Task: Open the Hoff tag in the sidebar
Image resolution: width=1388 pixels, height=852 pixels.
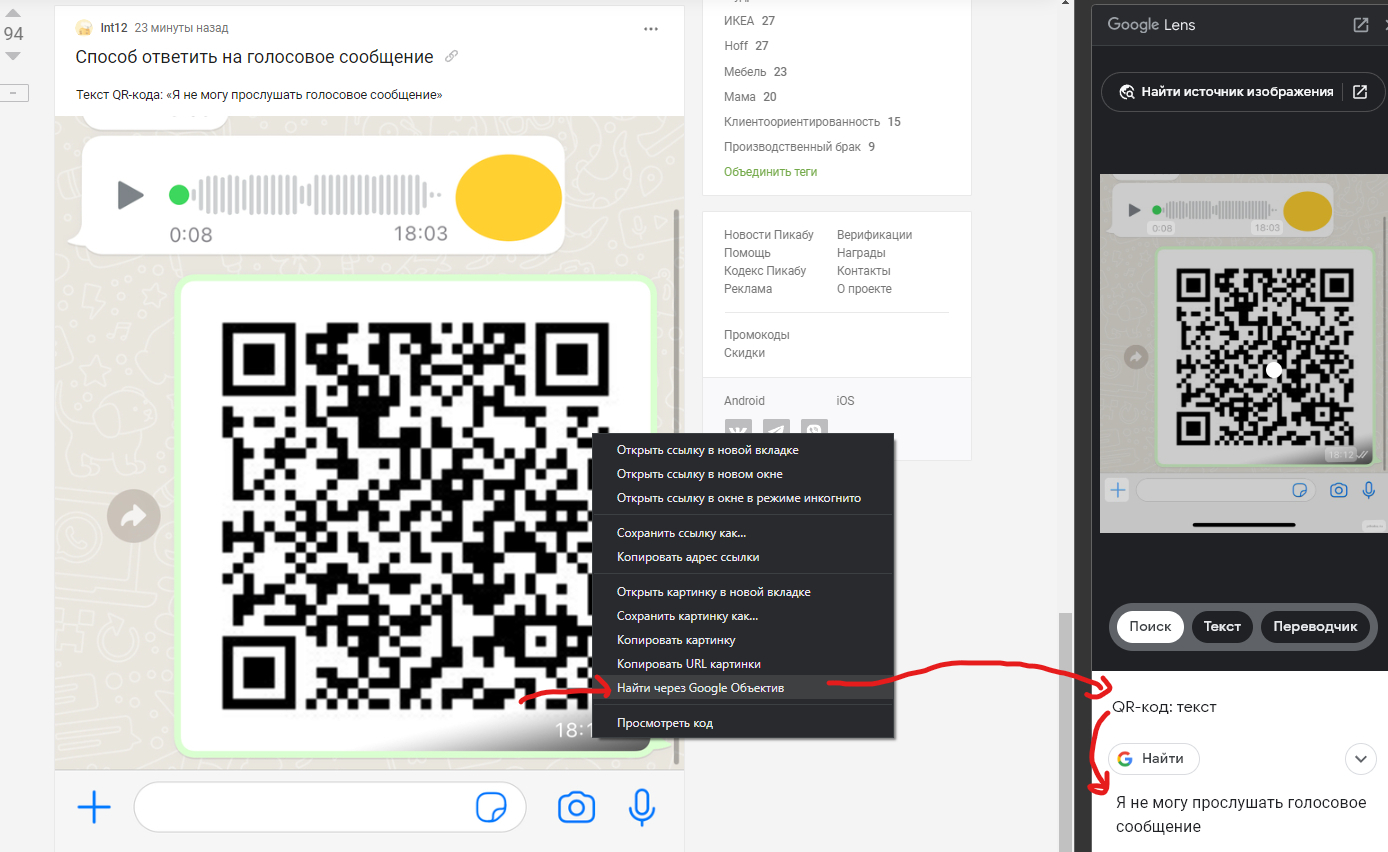Action: (736, 46)
